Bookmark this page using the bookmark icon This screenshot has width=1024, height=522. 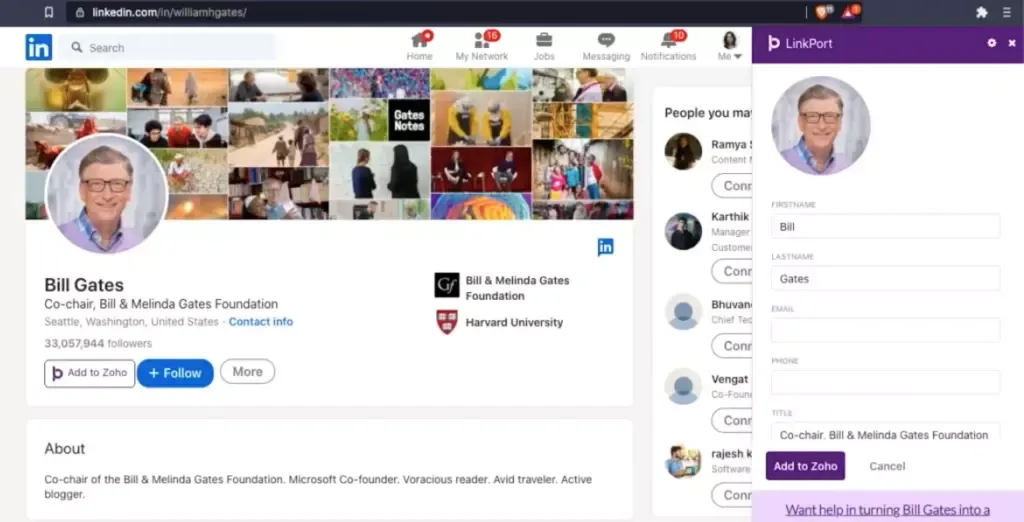point(49,13)
